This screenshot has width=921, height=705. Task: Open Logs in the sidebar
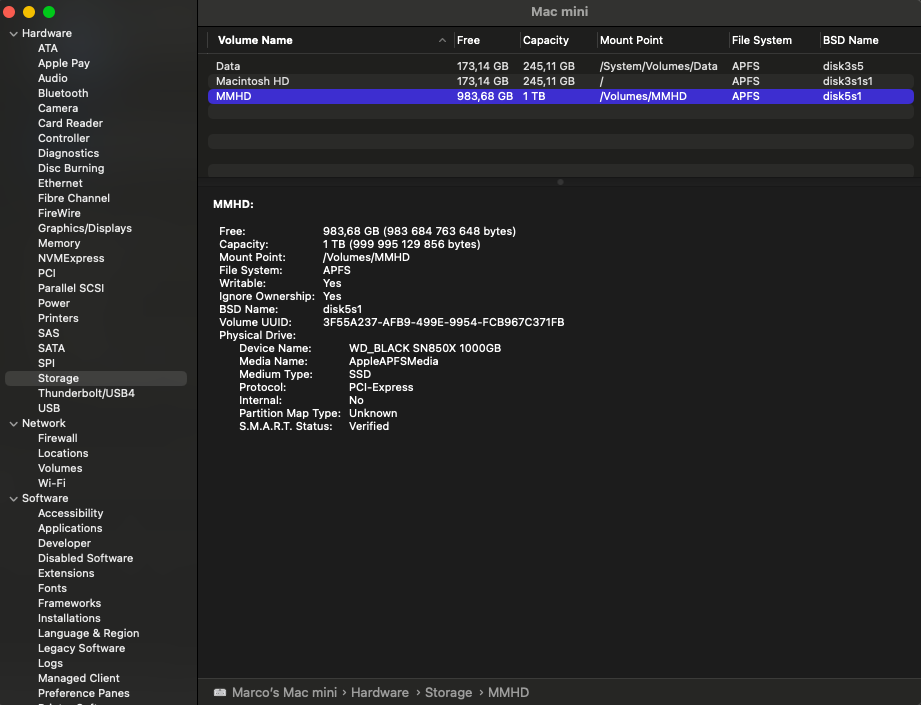click(x=51, y=663)
